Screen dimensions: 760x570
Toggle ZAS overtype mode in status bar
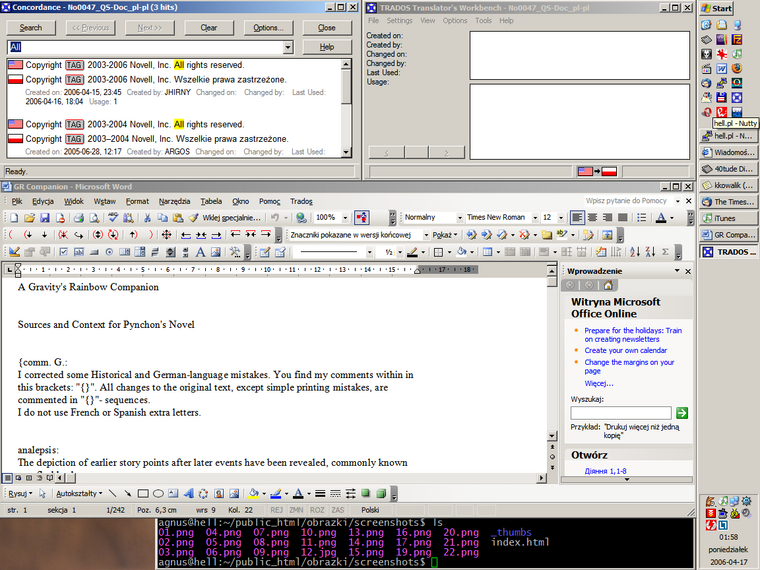pyautogui.click(x=338, y=510)
